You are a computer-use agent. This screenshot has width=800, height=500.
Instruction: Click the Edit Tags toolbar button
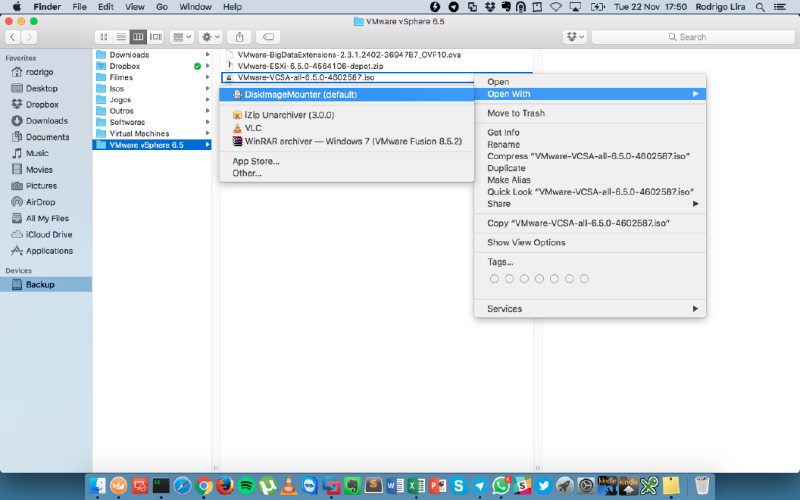268,37
